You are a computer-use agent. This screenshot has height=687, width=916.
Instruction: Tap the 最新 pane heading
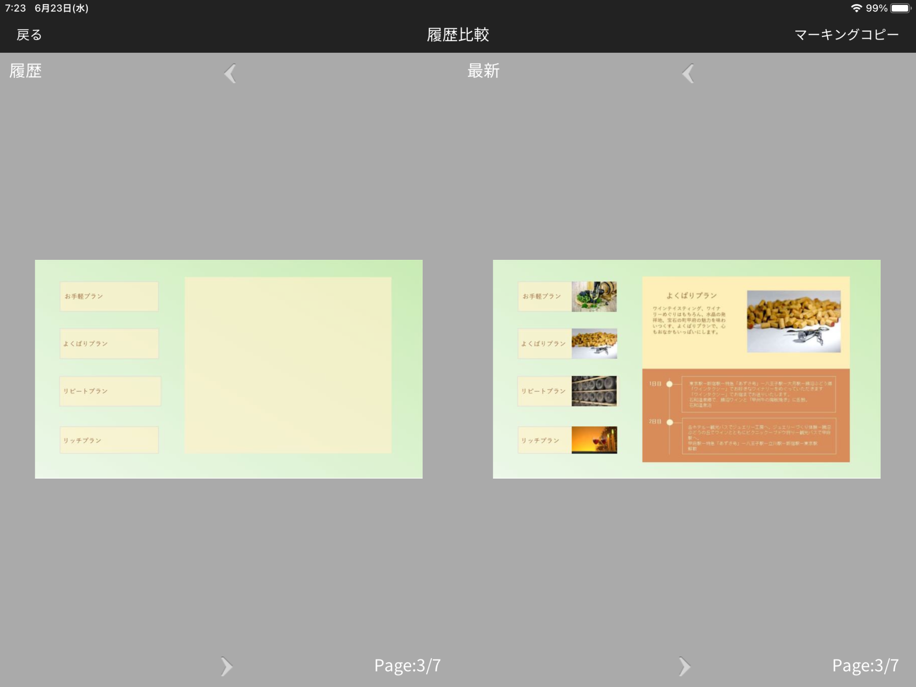coord(483,71)
